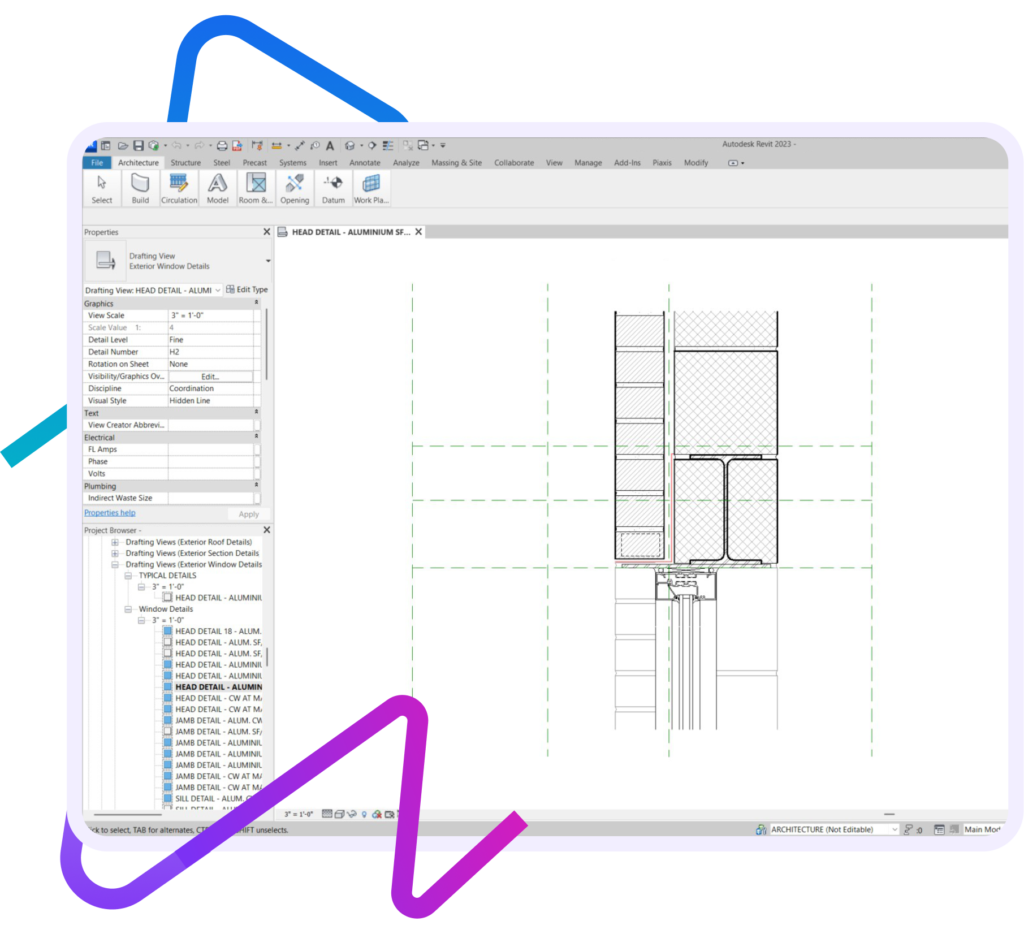Collapse the Electrical section in Properties
Viewport: 1024px width, 947px height.
256,437
